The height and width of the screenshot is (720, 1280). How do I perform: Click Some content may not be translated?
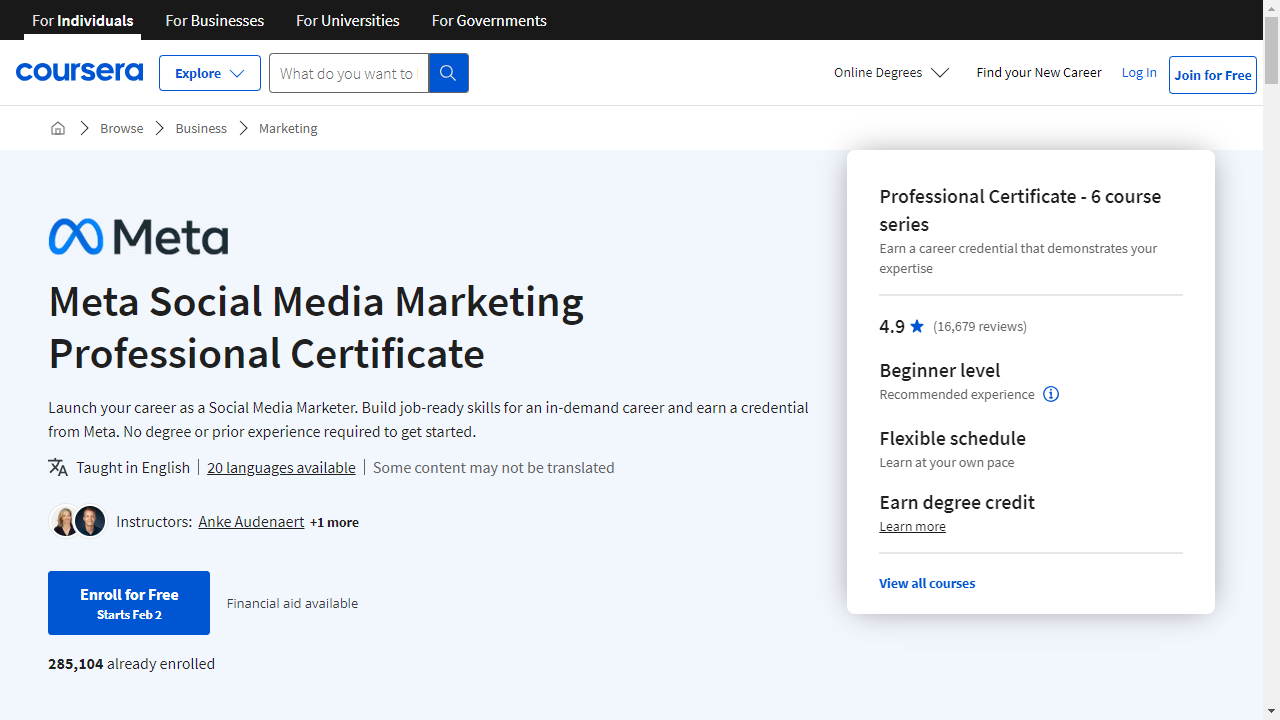click(494, 467)
